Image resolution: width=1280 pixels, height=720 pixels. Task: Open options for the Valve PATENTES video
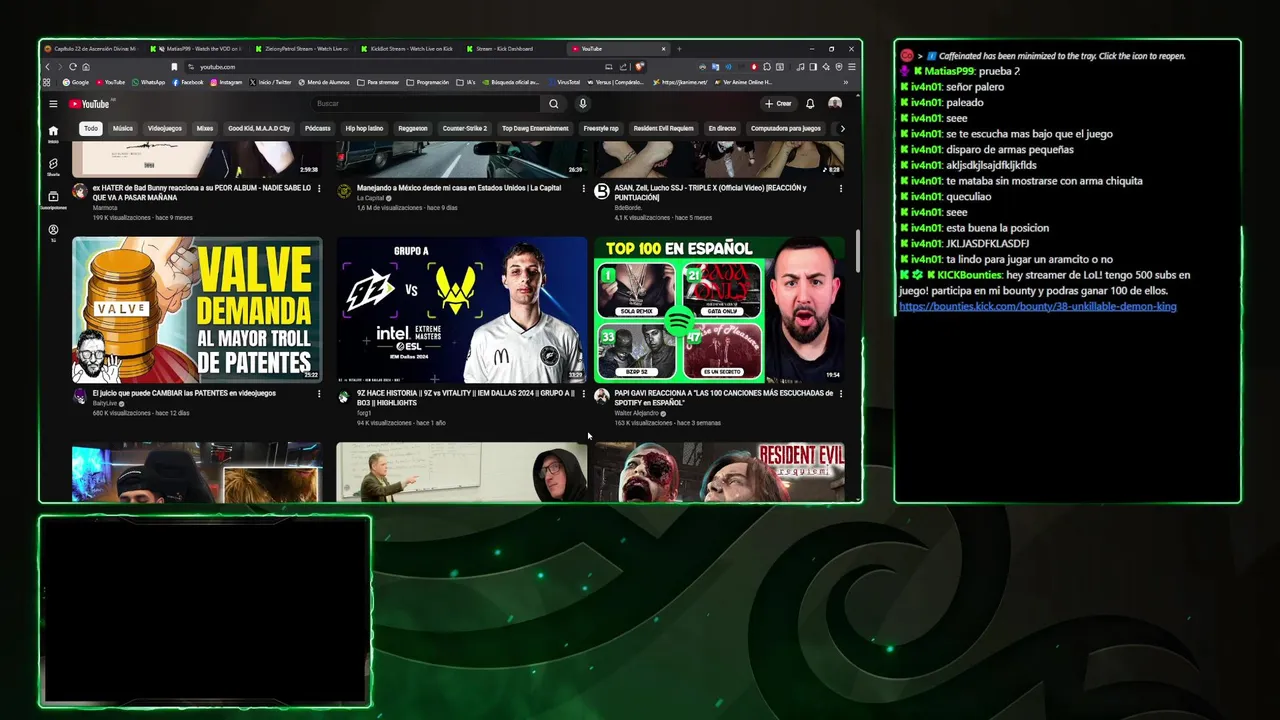[319, 394]
